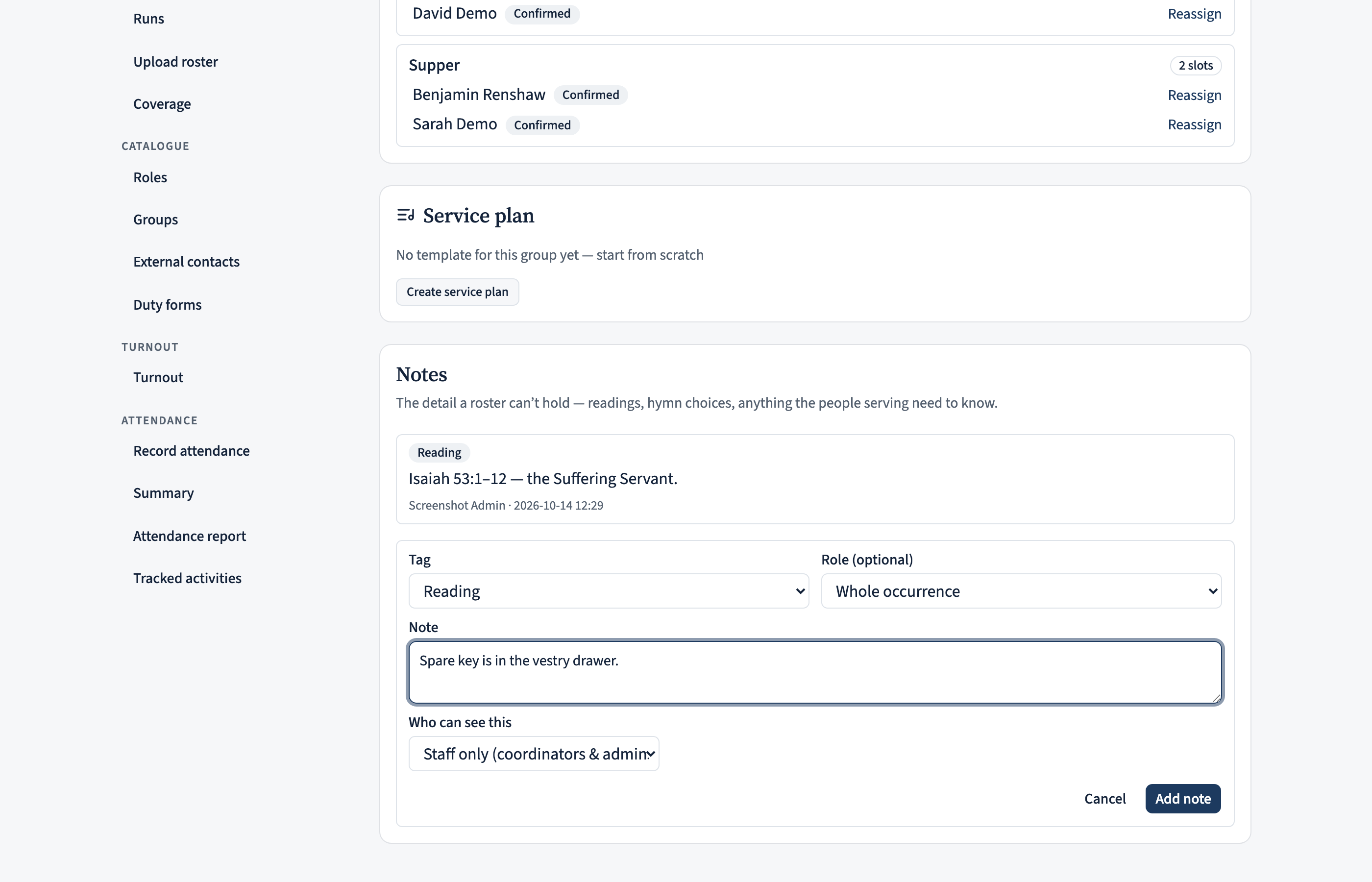
Task: Click Confirmed badge next to Benjamin Renshaw
Action: (x=590, y=95)
